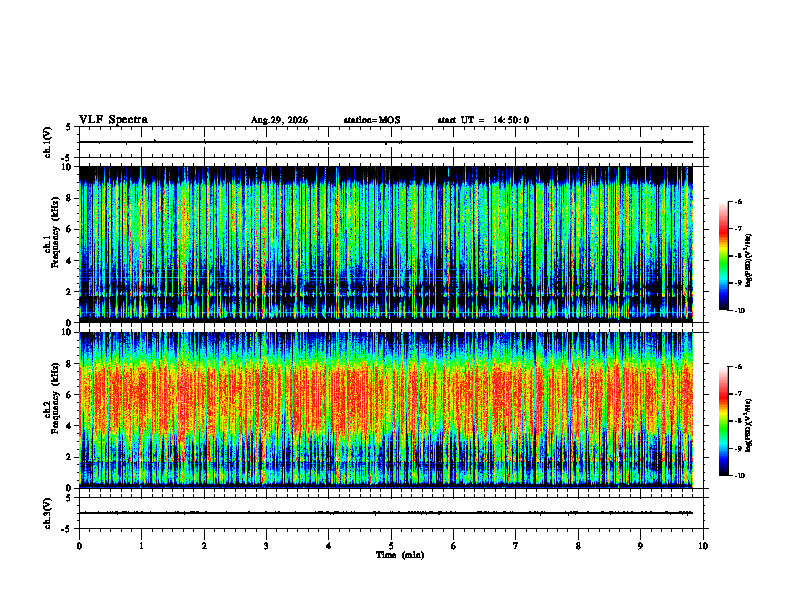Click the ch.1(V) axis label

48,142
